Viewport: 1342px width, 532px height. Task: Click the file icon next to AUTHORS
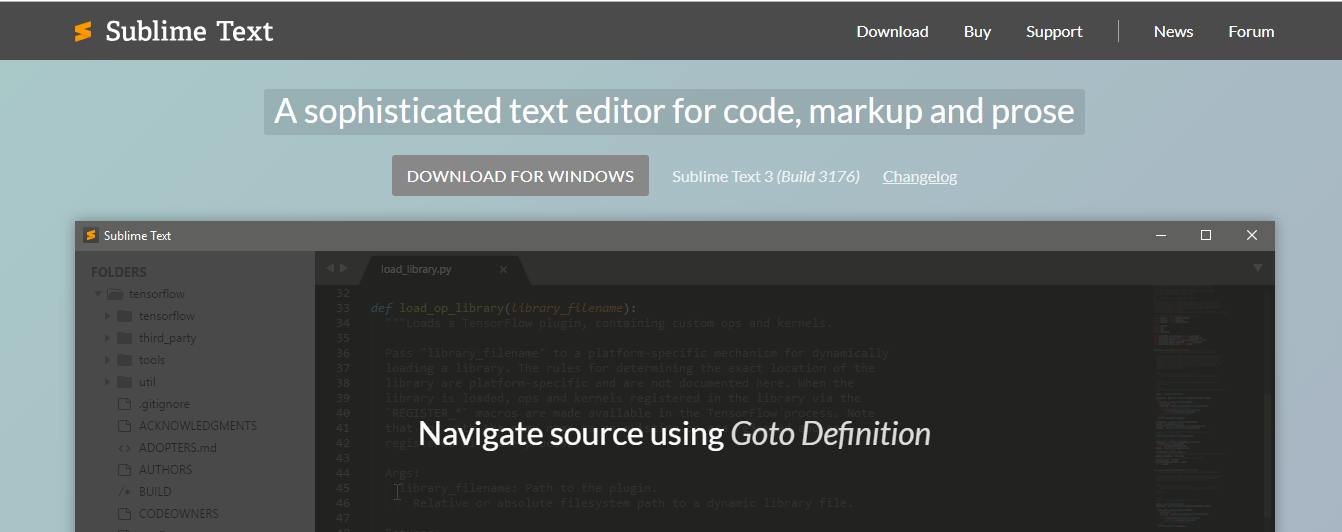124,470
